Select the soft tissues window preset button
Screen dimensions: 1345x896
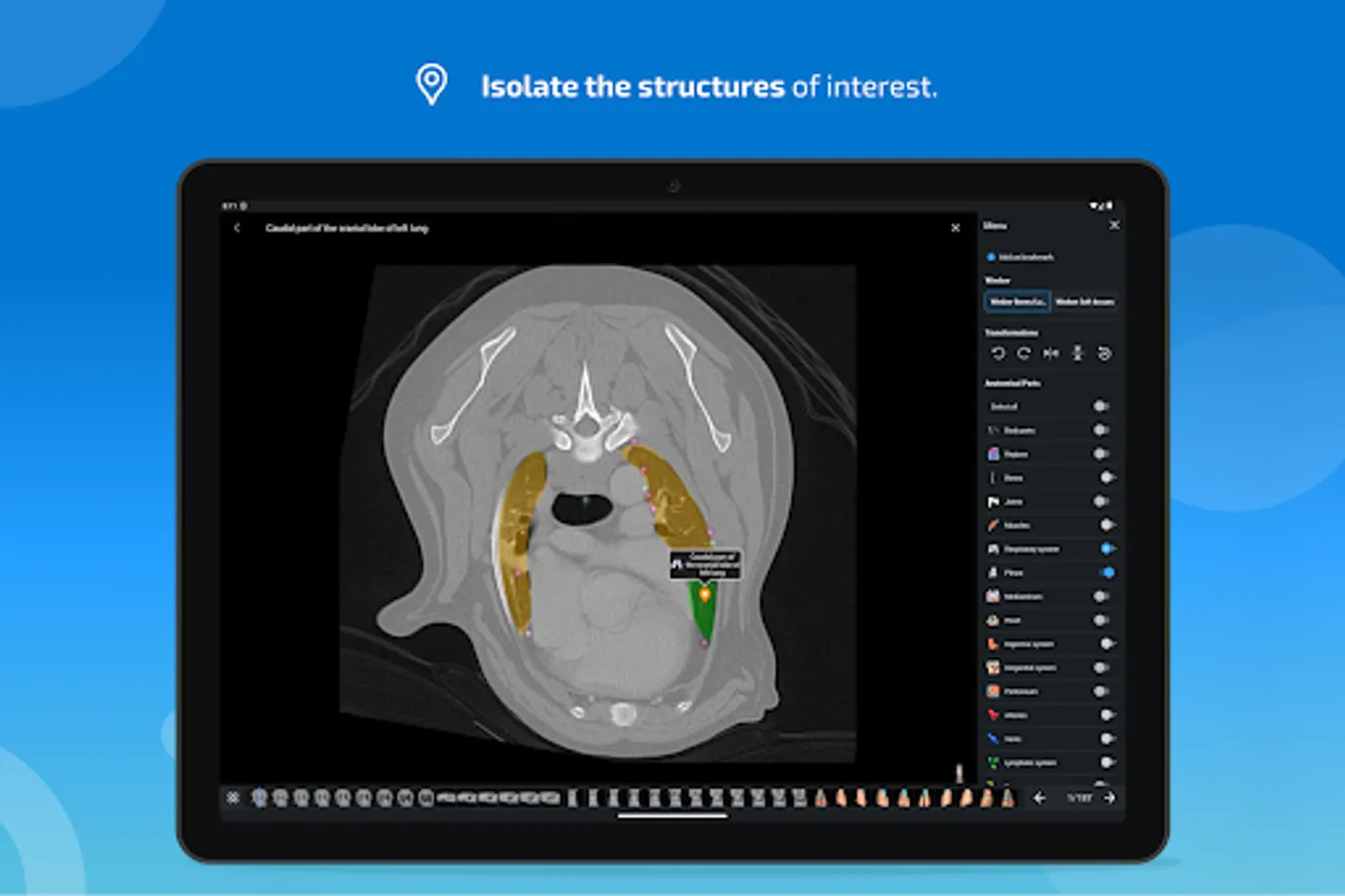tap(1085, 302)
